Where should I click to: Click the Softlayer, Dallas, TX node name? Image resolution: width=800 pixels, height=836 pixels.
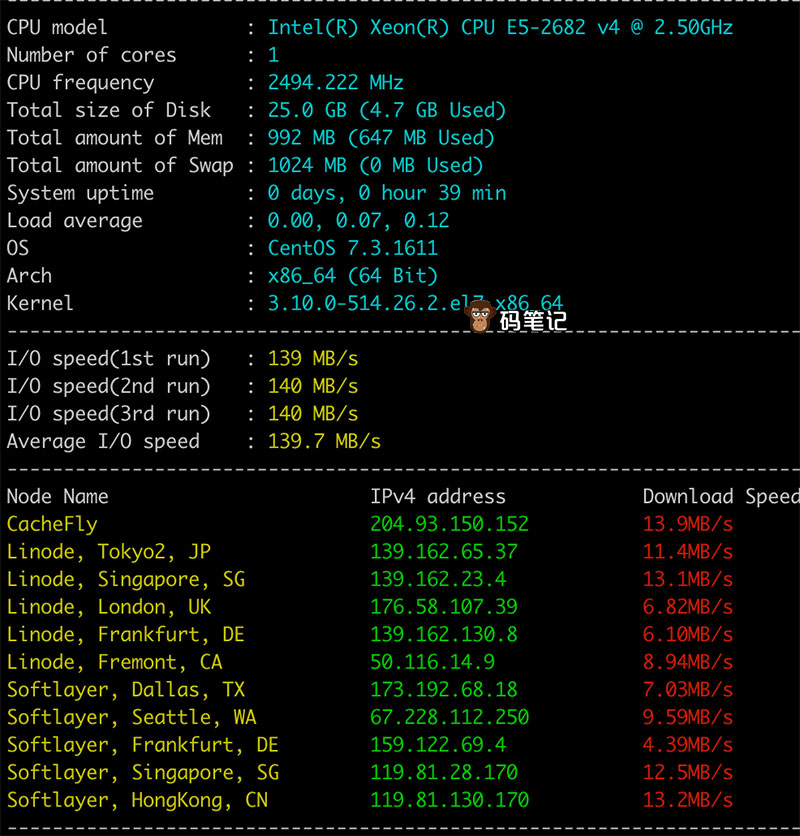(x=126, y=690)
